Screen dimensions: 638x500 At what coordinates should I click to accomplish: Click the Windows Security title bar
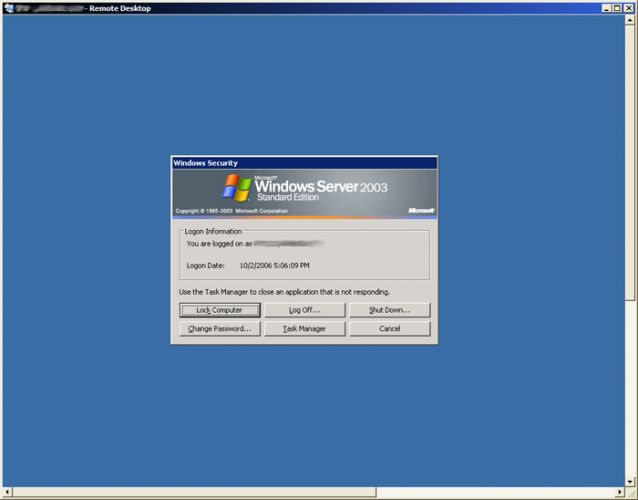pyautogui.click(x=304, y=163)
